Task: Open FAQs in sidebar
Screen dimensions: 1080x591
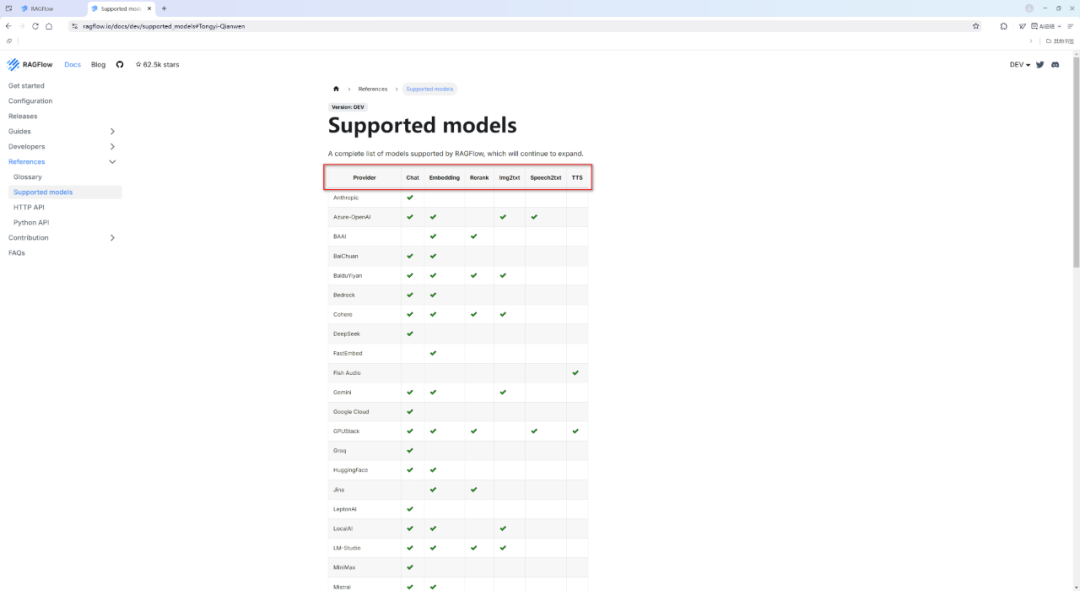Action: click(x=17, y=253)
